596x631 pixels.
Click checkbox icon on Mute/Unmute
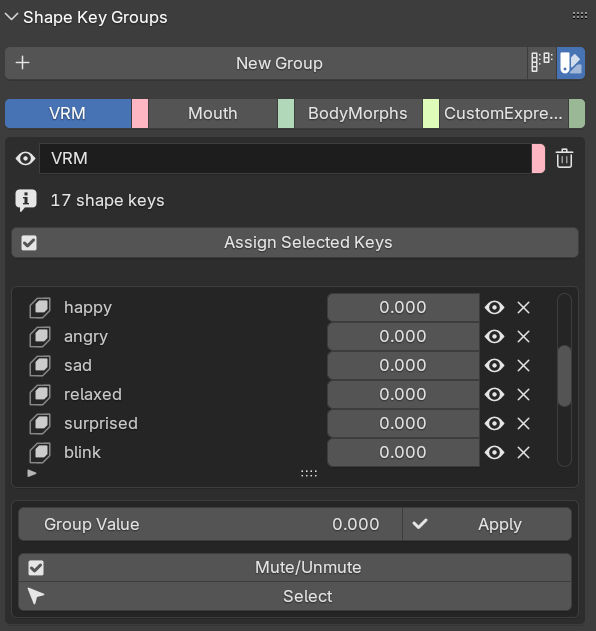pos(36,568)
